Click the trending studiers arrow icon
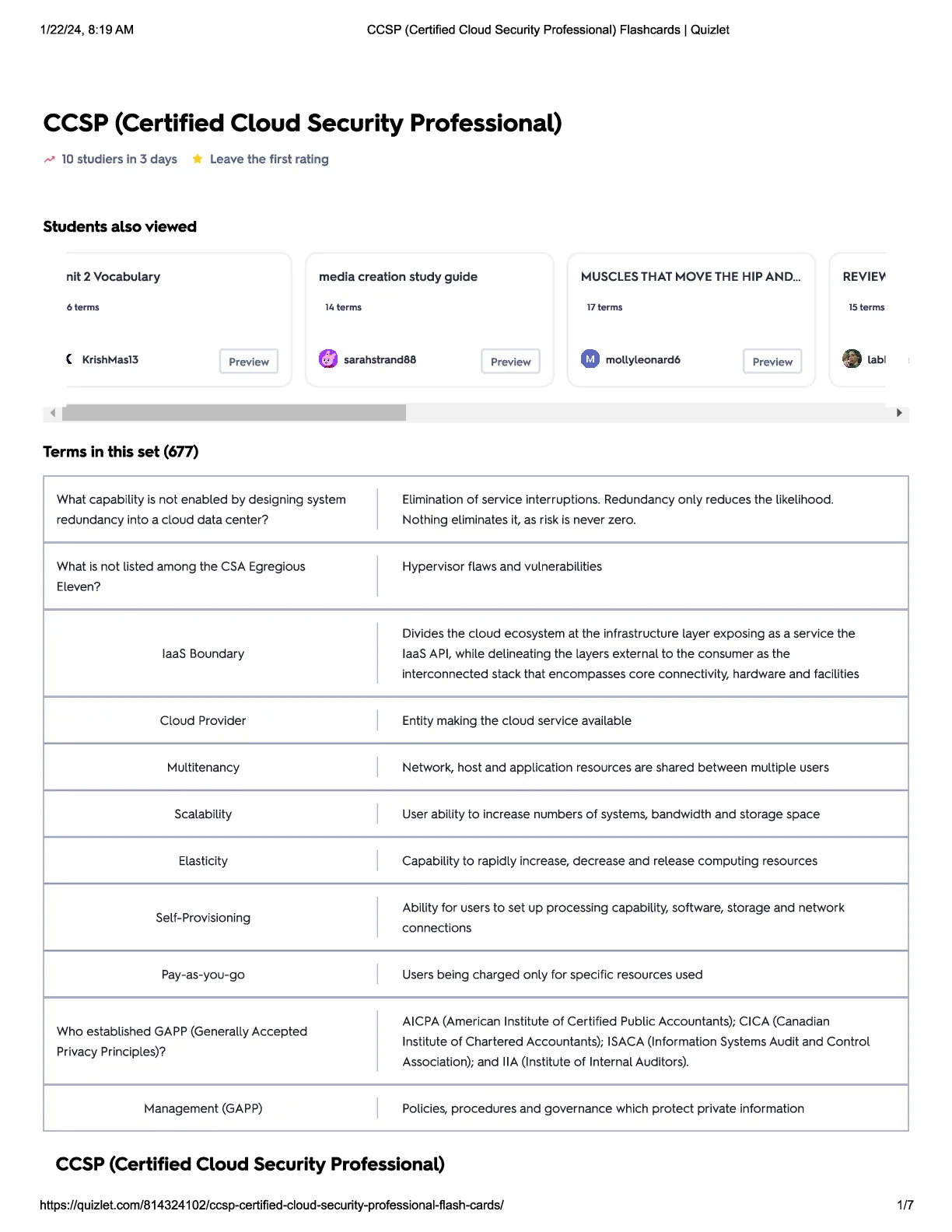952x1232 pixels. click(49, 159)
